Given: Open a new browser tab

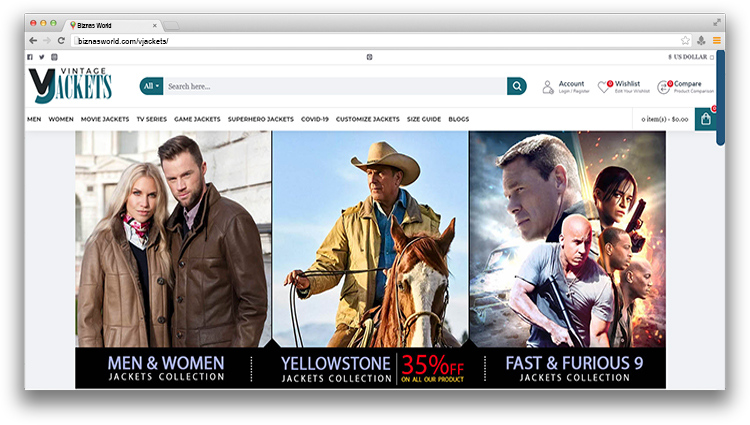Looking at the screenshot, I should pos(171,25).
